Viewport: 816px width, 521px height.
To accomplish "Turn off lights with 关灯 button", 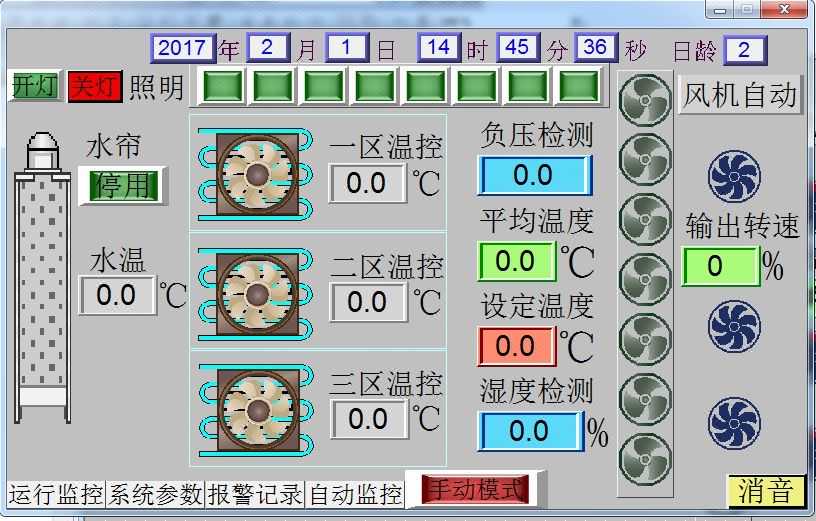I will click(95, 86).
